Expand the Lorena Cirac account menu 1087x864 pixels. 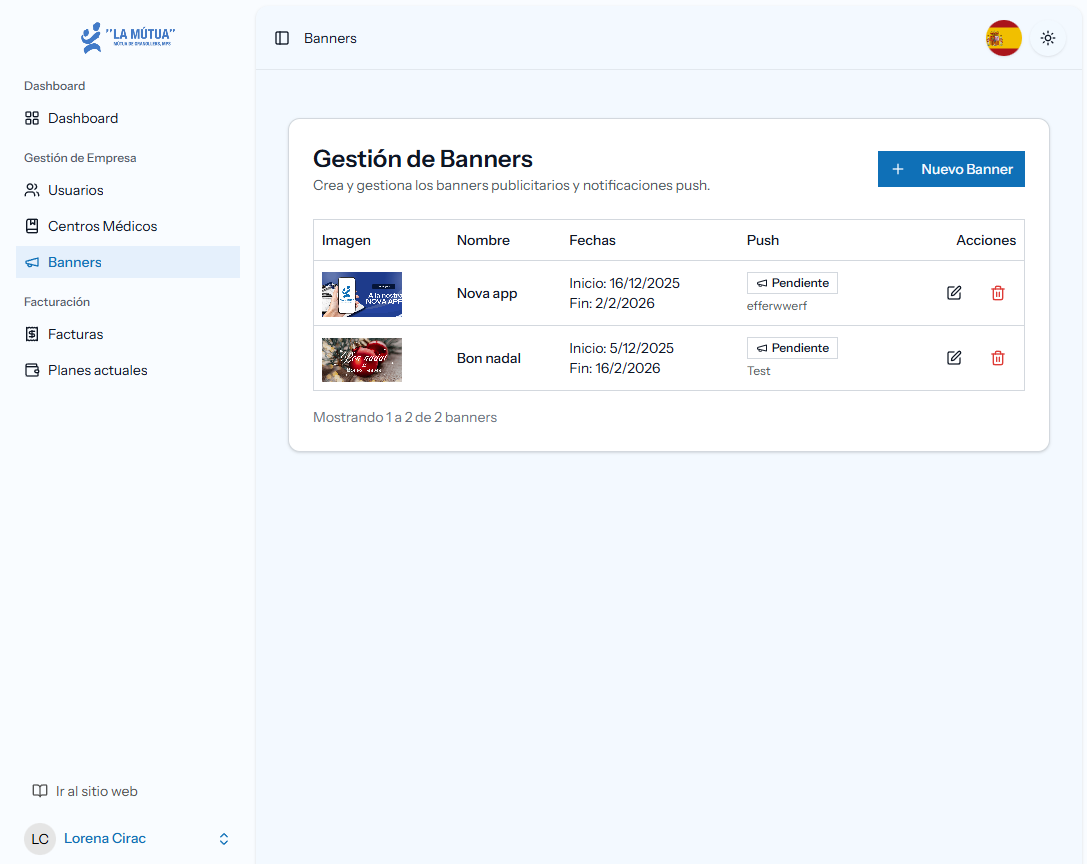tap(104, 839)
